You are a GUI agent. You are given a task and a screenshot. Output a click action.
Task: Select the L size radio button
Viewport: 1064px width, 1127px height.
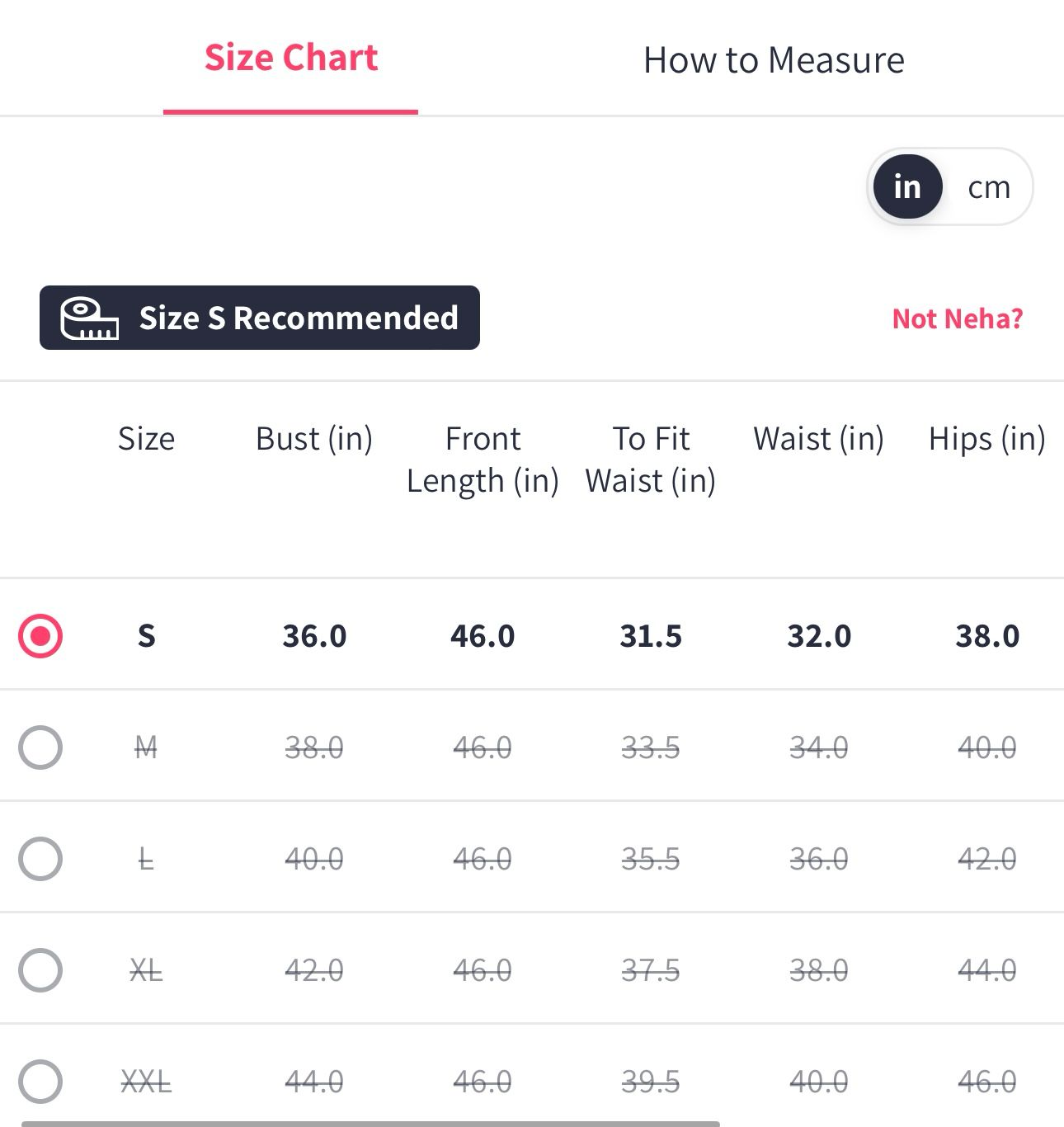(x=40, y=859)
